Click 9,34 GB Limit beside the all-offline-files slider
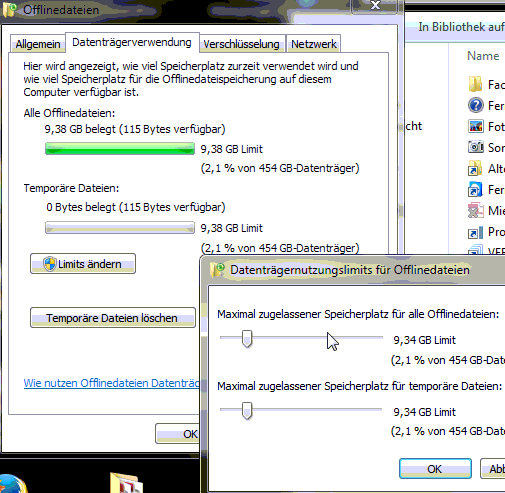The image size is (505, 493). click(424, 340)
